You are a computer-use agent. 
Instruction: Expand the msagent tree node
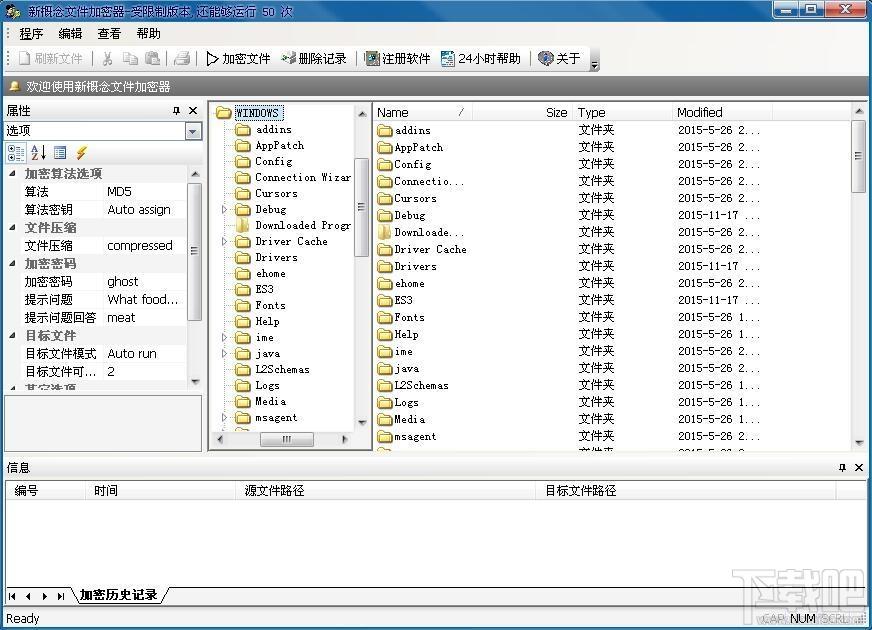[x=225, y=418]
